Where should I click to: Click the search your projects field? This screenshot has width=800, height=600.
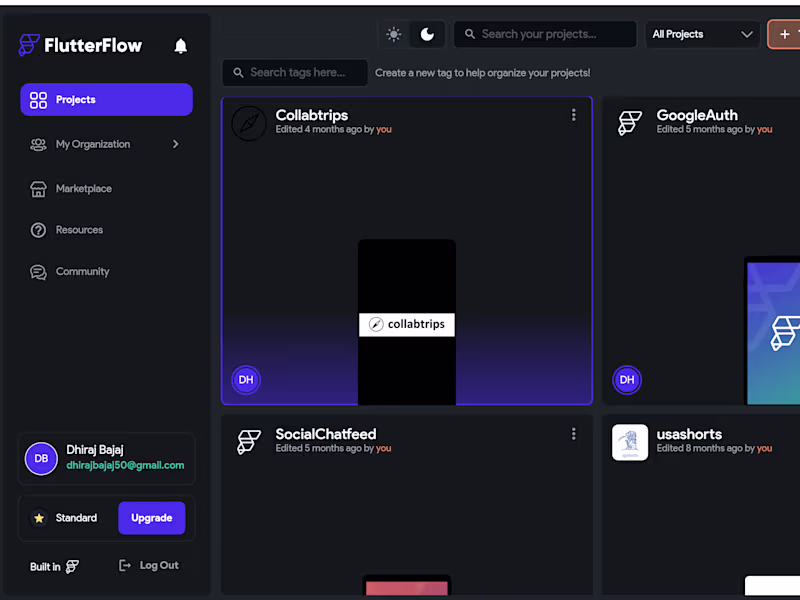point(545,34)
